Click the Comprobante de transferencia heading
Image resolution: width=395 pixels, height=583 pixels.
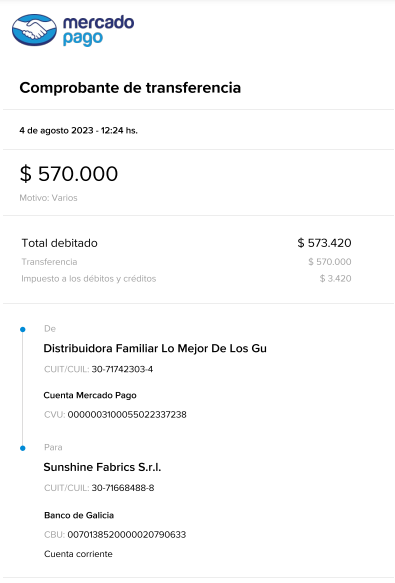(x=130, y=88)
